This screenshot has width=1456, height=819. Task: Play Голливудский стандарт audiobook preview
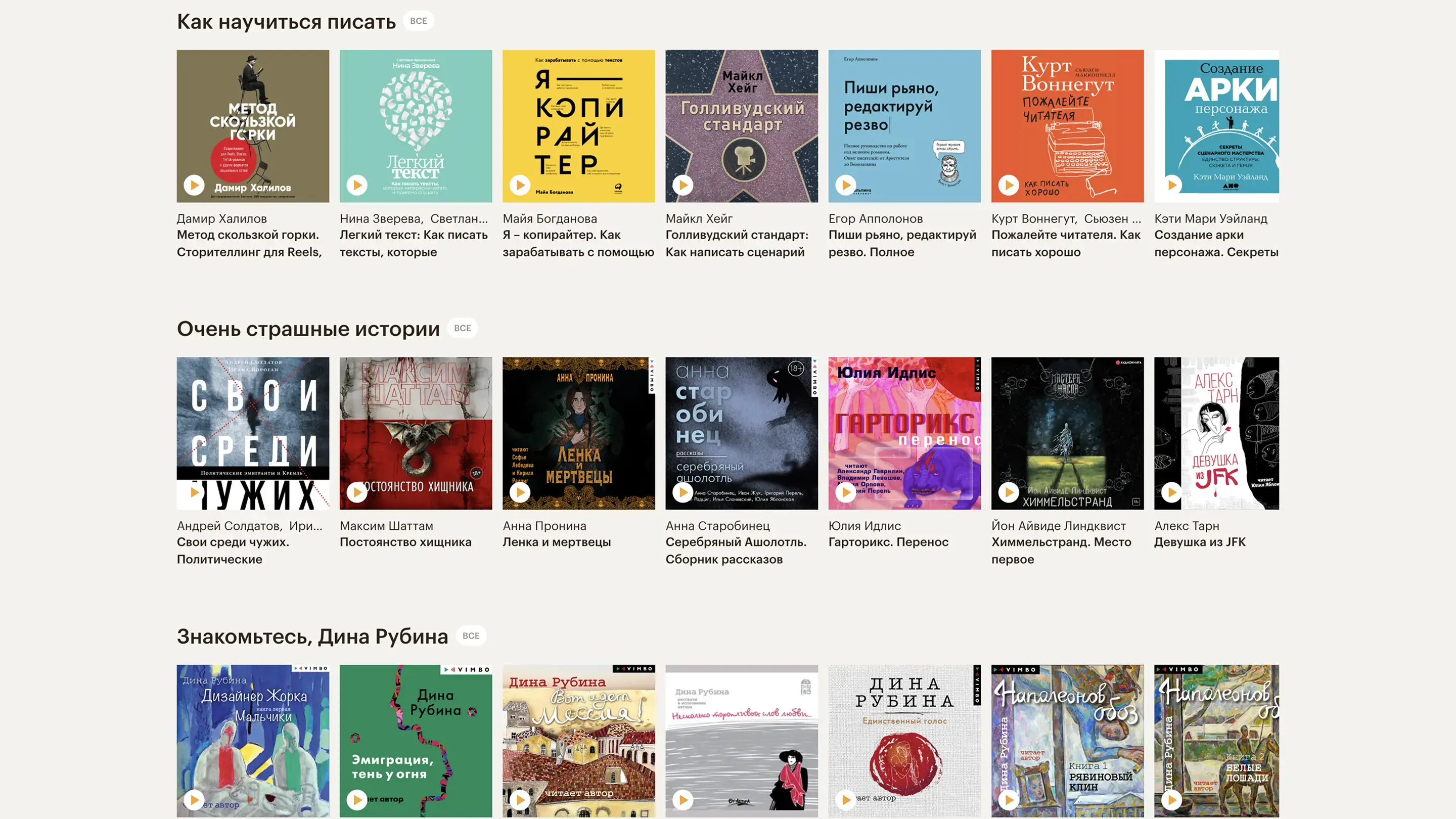[683, 185]
